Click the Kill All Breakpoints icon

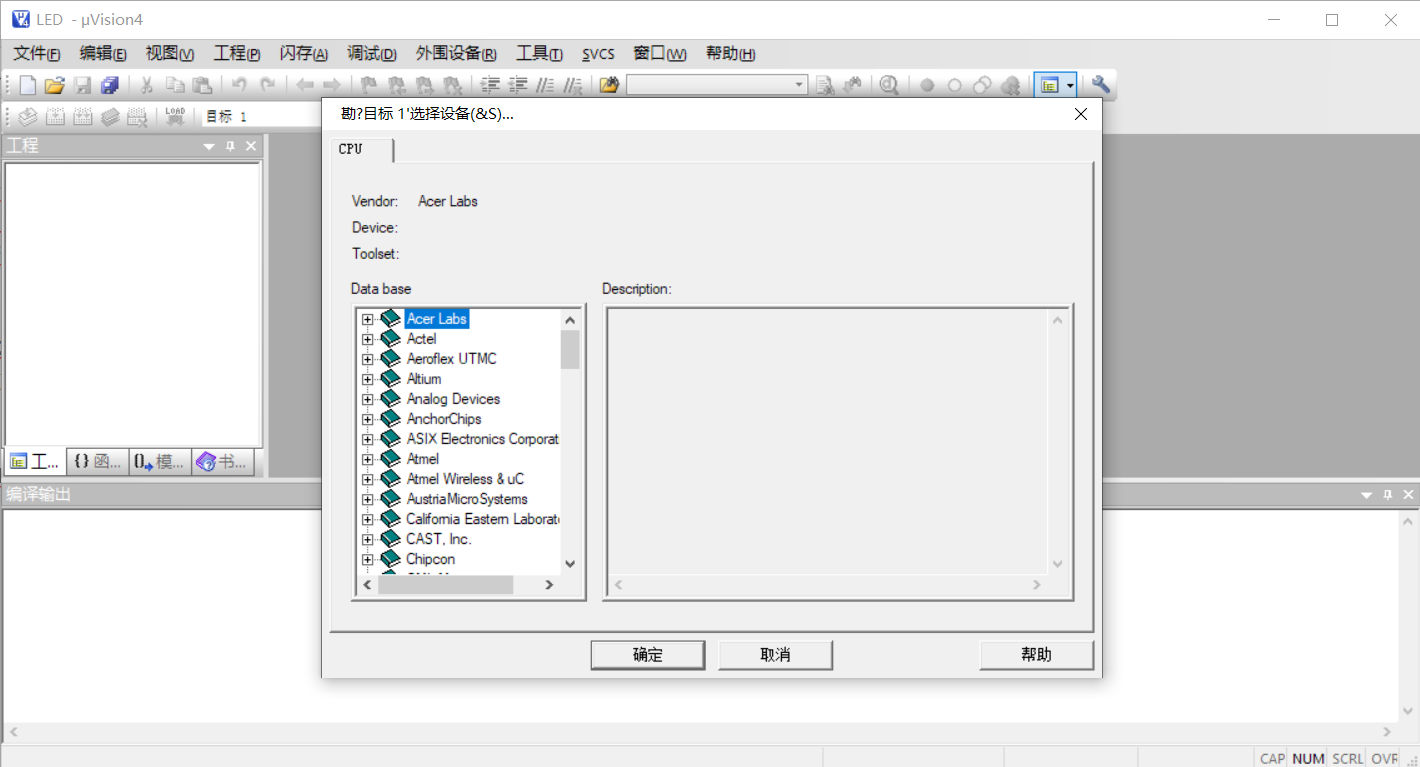1011,85
